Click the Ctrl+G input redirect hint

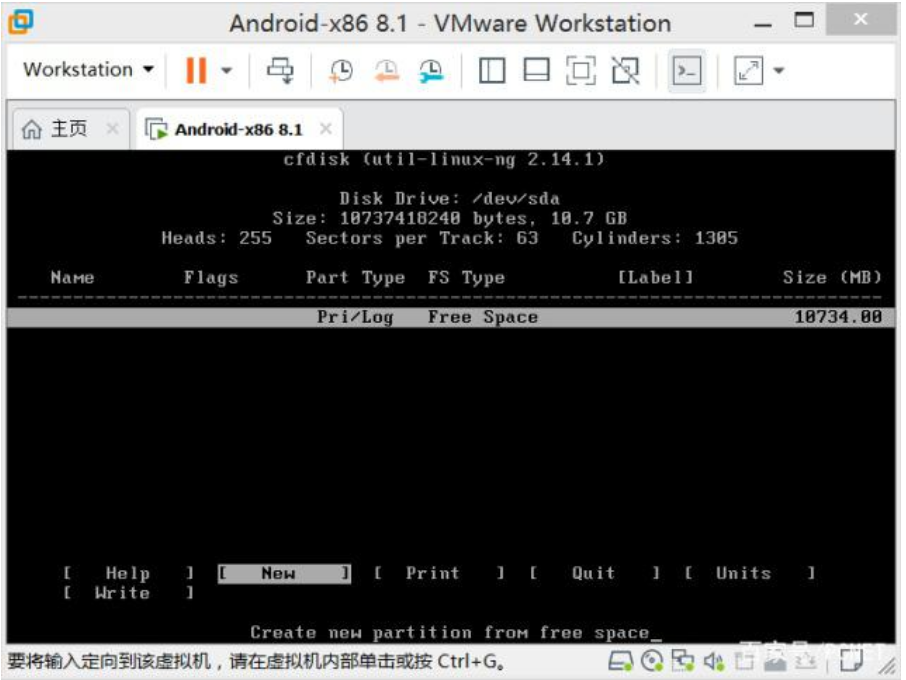pyautogui.click(x=257, y=661)
